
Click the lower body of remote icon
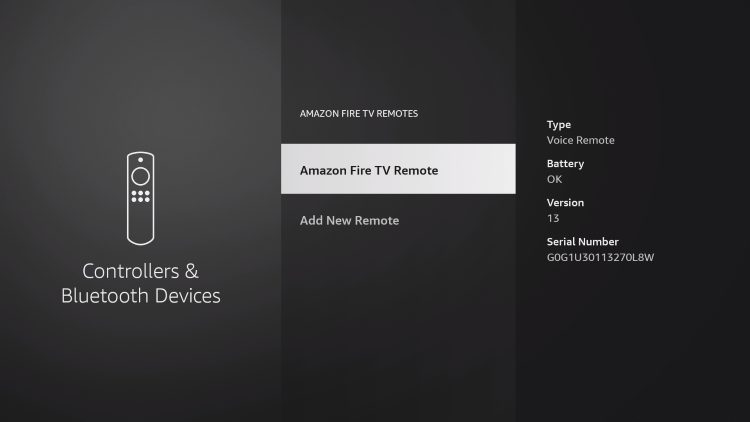[141, 224]
